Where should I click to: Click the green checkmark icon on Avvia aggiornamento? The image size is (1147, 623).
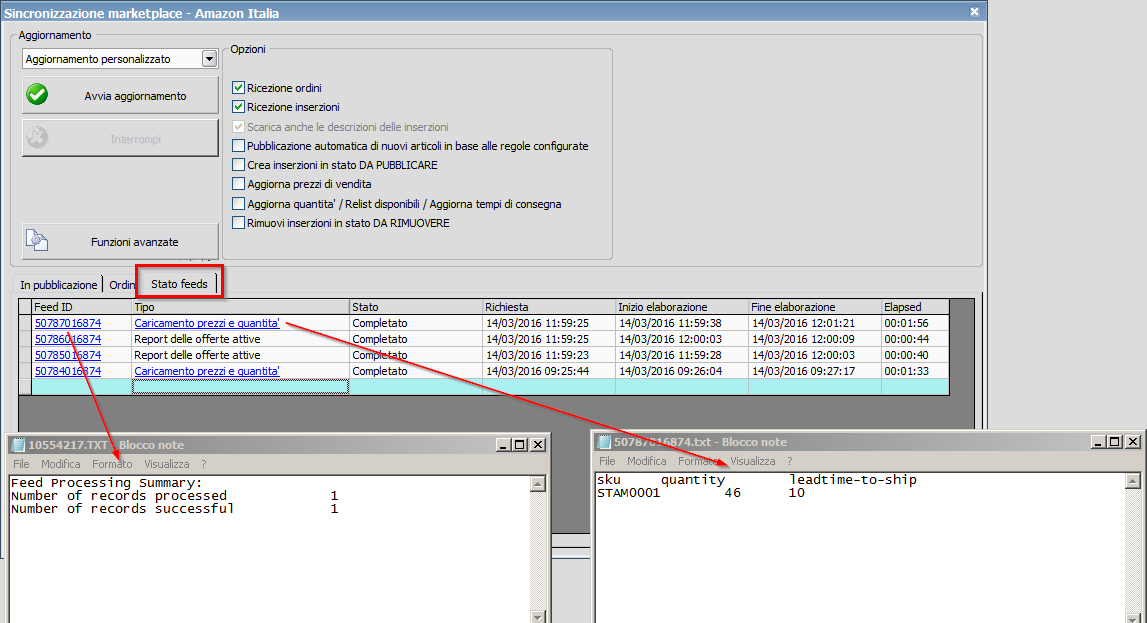(x=37, y=95)
